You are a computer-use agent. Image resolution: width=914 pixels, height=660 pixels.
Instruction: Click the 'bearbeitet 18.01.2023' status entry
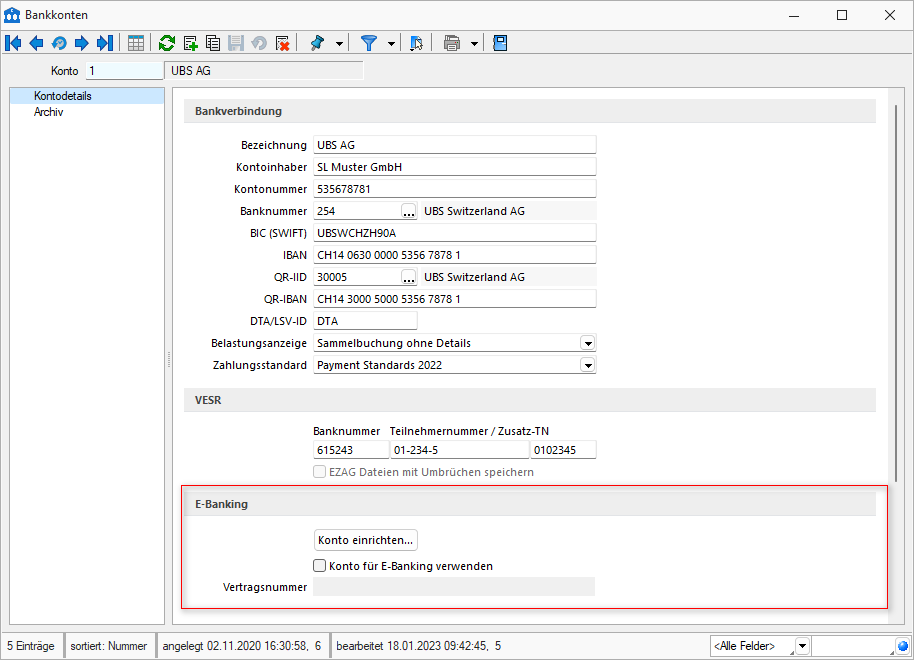tap(419, 646)
